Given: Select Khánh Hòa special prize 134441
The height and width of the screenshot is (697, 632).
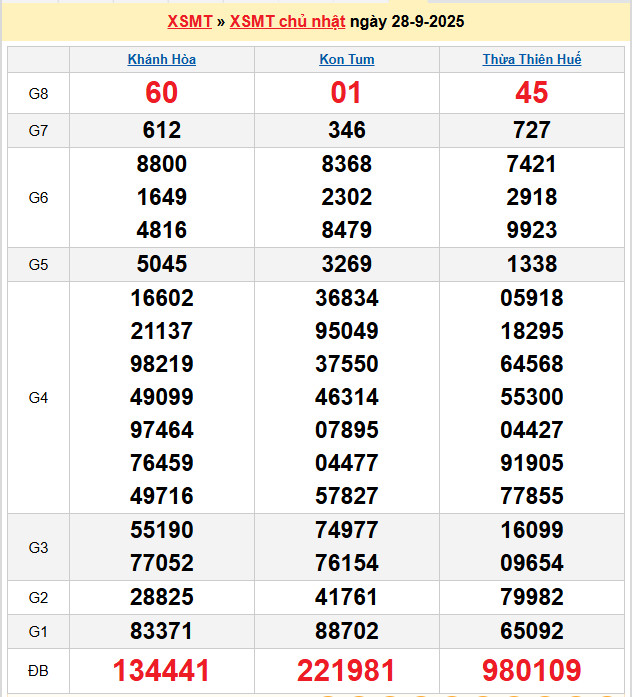Looking at the screenshot, I should 162,670.
